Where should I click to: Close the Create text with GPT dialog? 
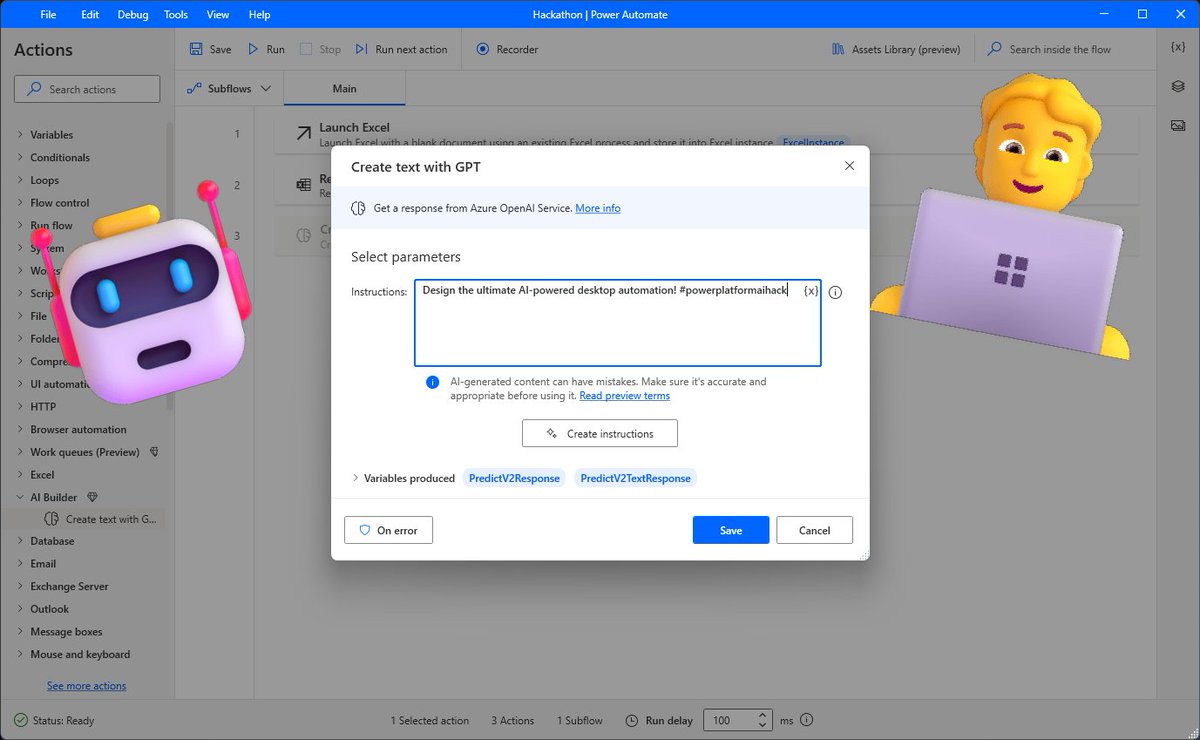point(849,166)
